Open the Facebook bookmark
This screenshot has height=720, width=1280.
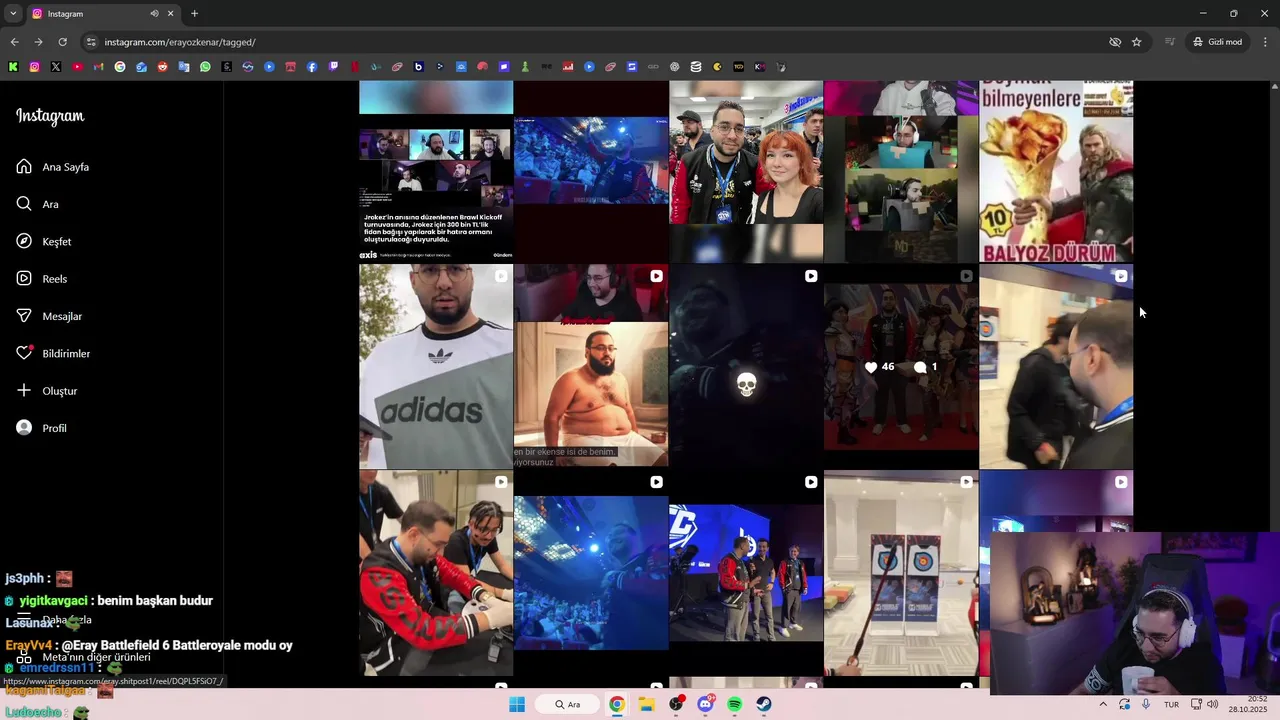pos(312,67)
